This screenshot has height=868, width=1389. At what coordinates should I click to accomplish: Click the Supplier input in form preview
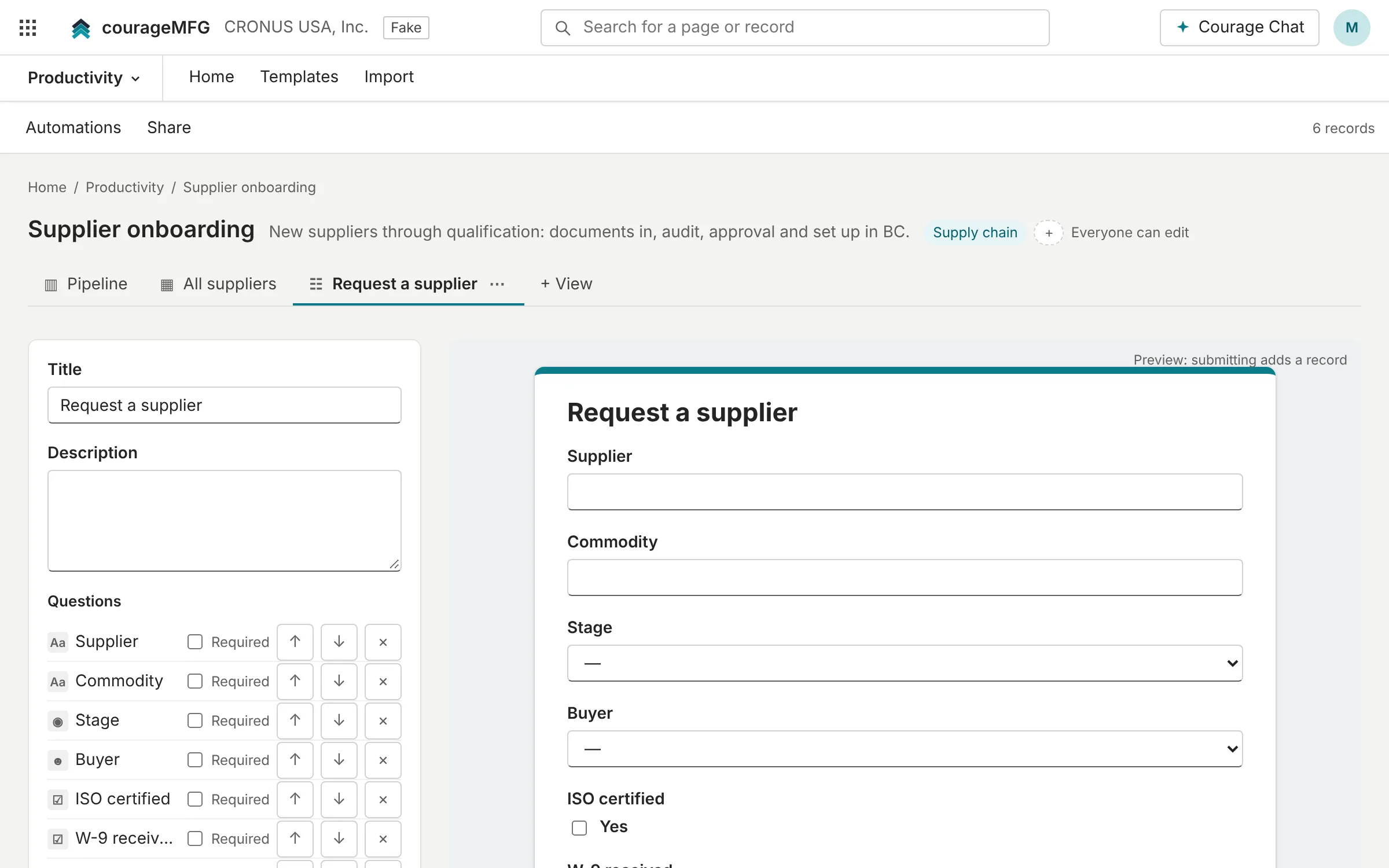coord(905,492)
